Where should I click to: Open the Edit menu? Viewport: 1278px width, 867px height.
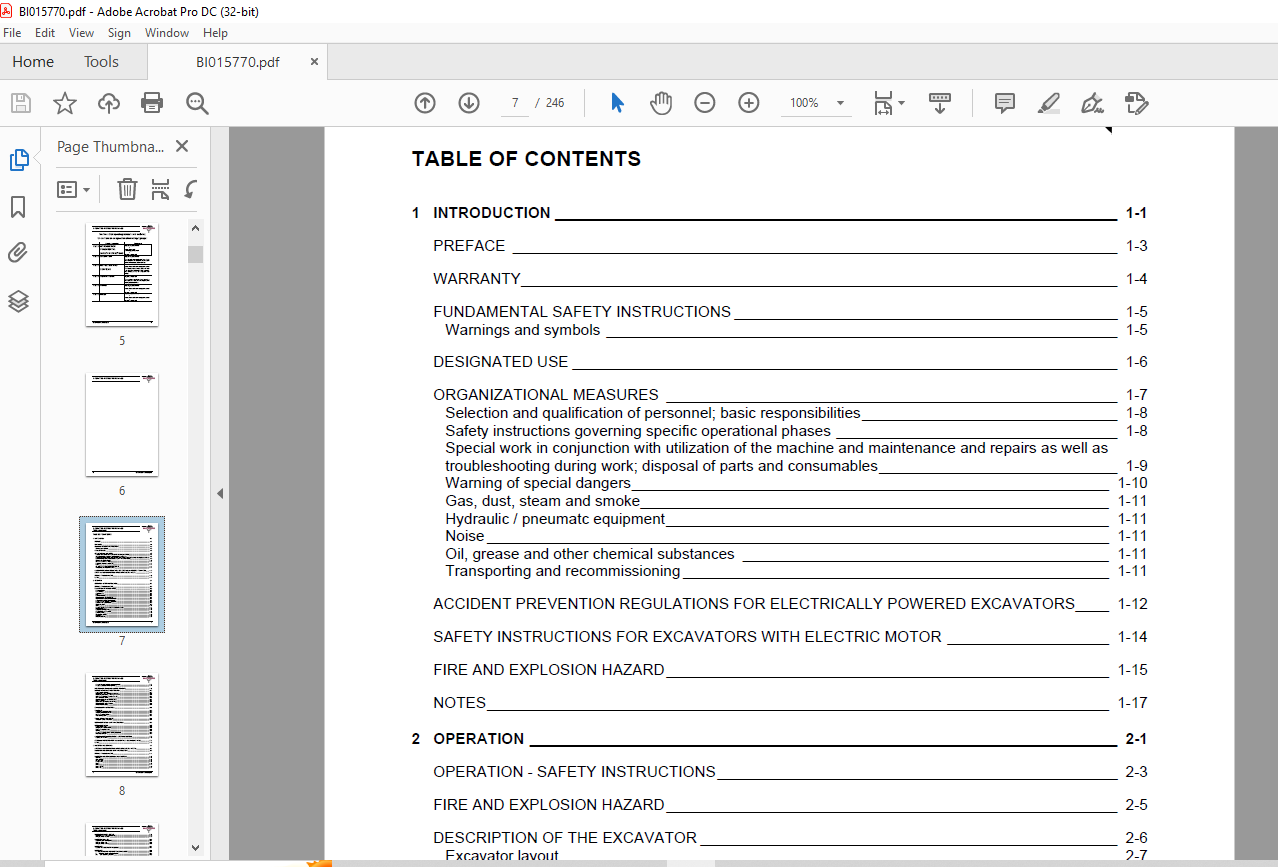(x=45, y=33)
